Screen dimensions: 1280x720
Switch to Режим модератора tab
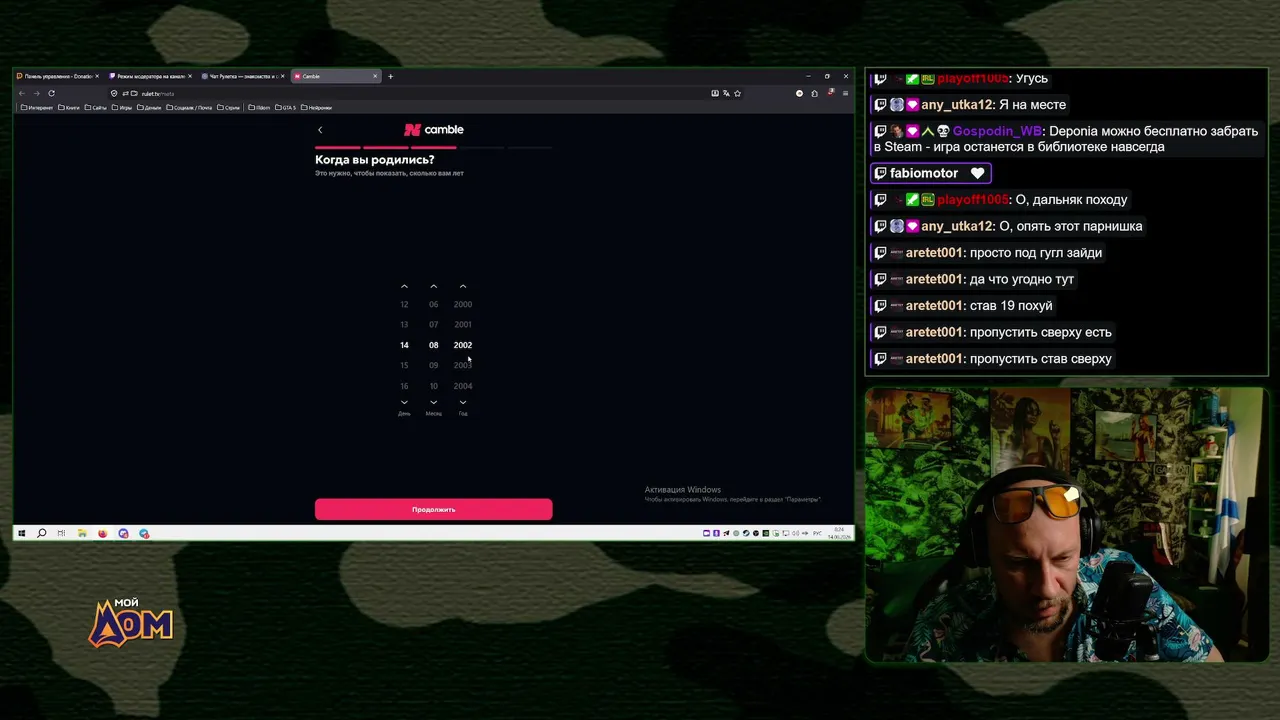click(150, 76)
